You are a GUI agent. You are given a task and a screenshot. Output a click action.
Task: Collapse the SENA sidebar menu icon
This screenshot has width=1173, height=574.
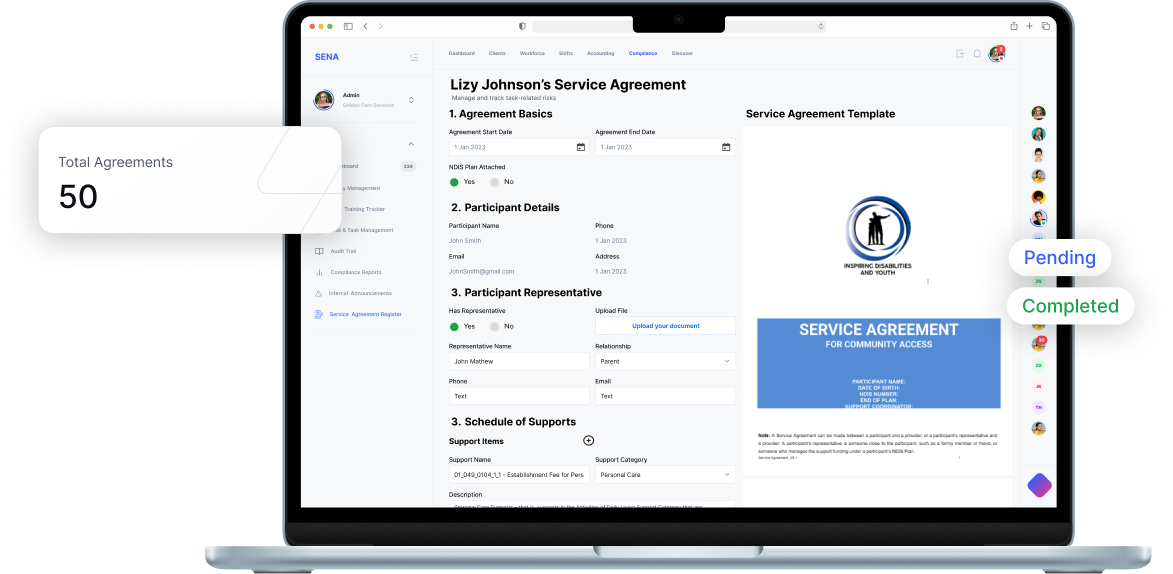[414, 57]
